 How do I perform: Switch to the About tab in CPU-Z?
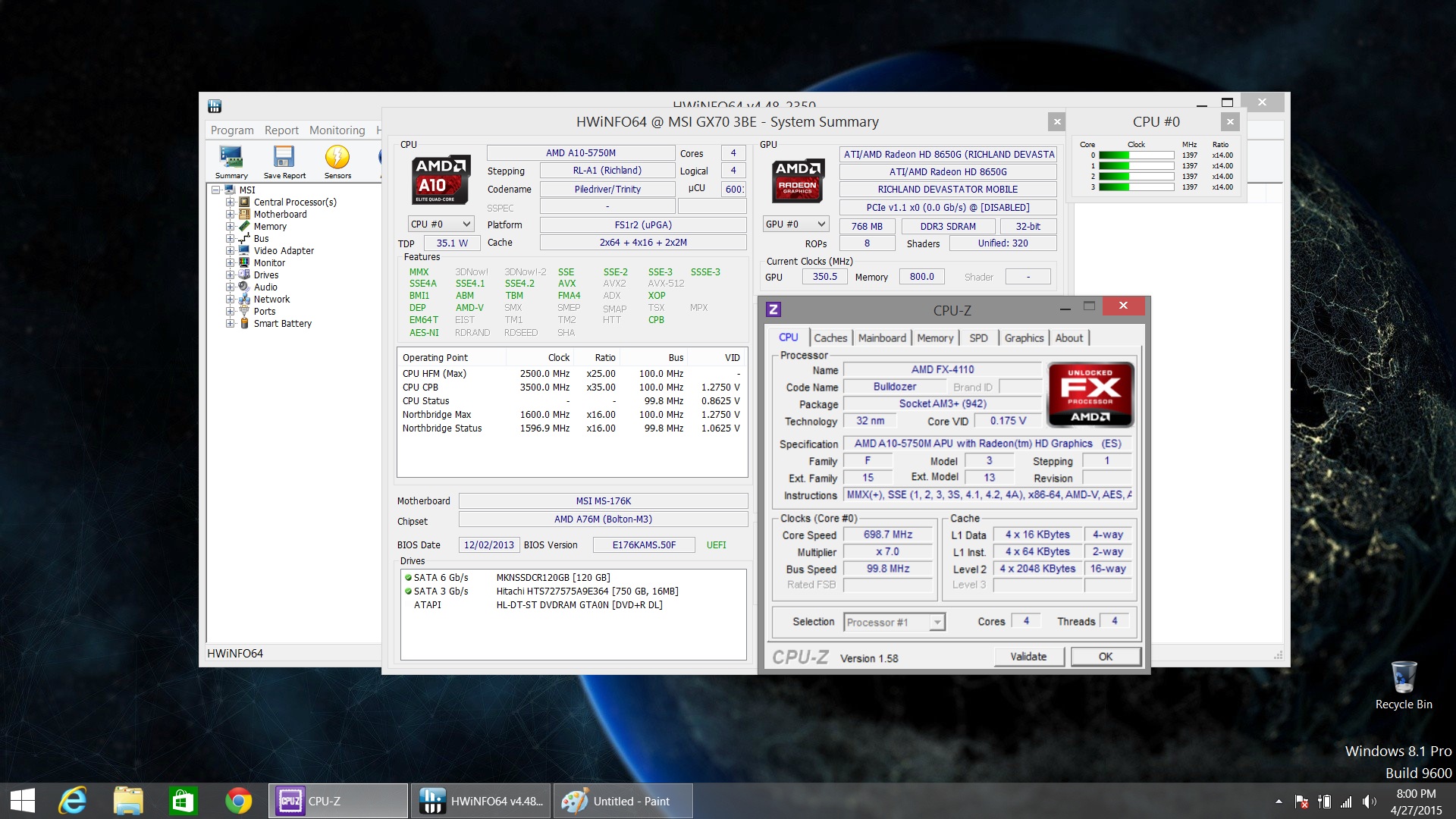point(1069,338)
